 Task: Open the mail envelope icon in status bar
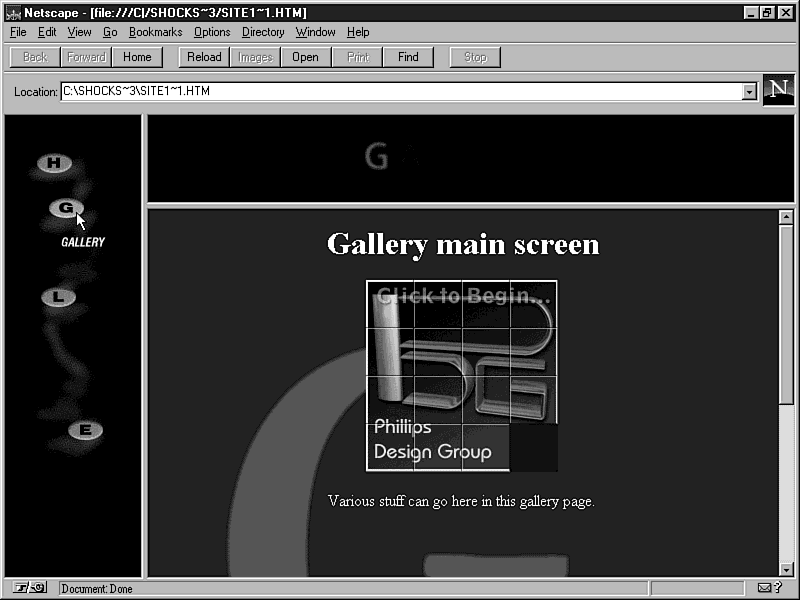764,588
